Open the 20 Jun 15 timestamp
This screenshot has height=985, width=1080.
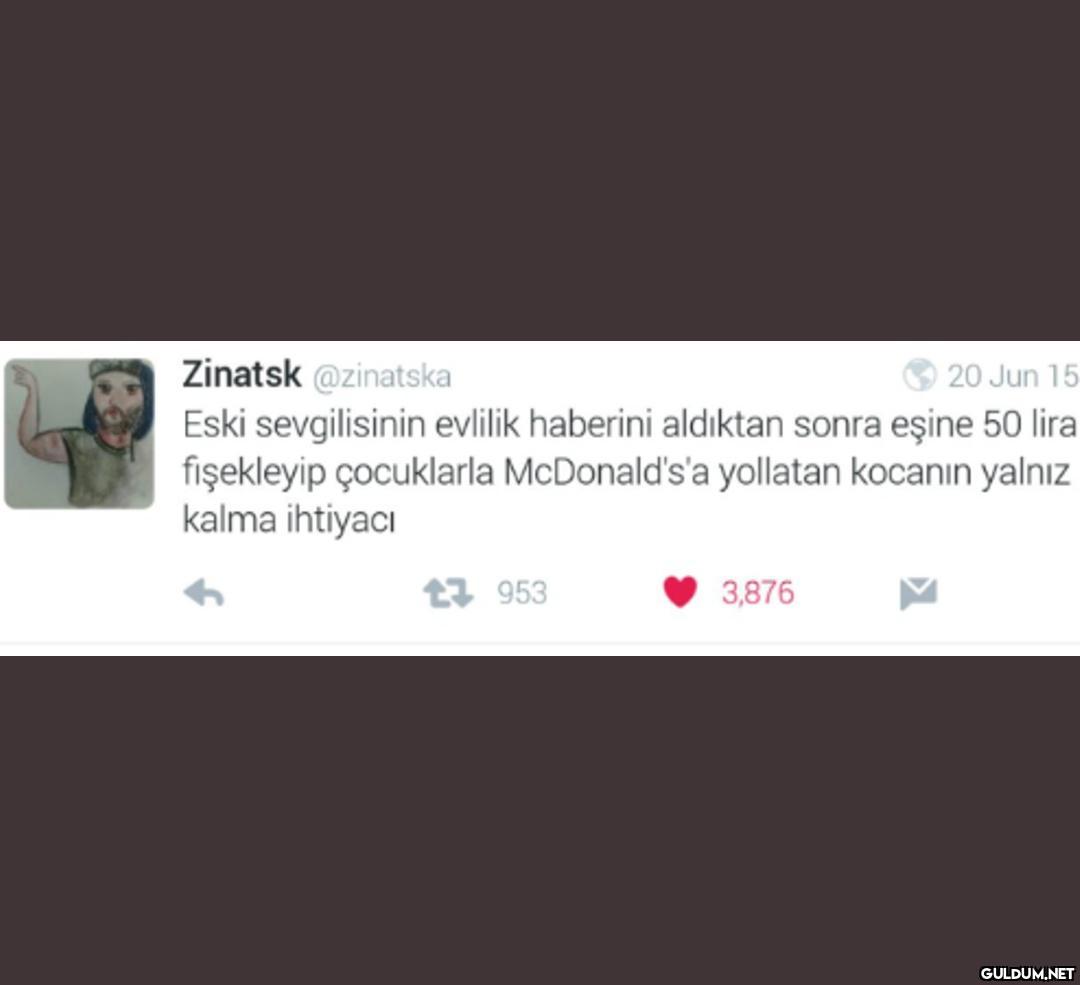(x=1013, y=376)
